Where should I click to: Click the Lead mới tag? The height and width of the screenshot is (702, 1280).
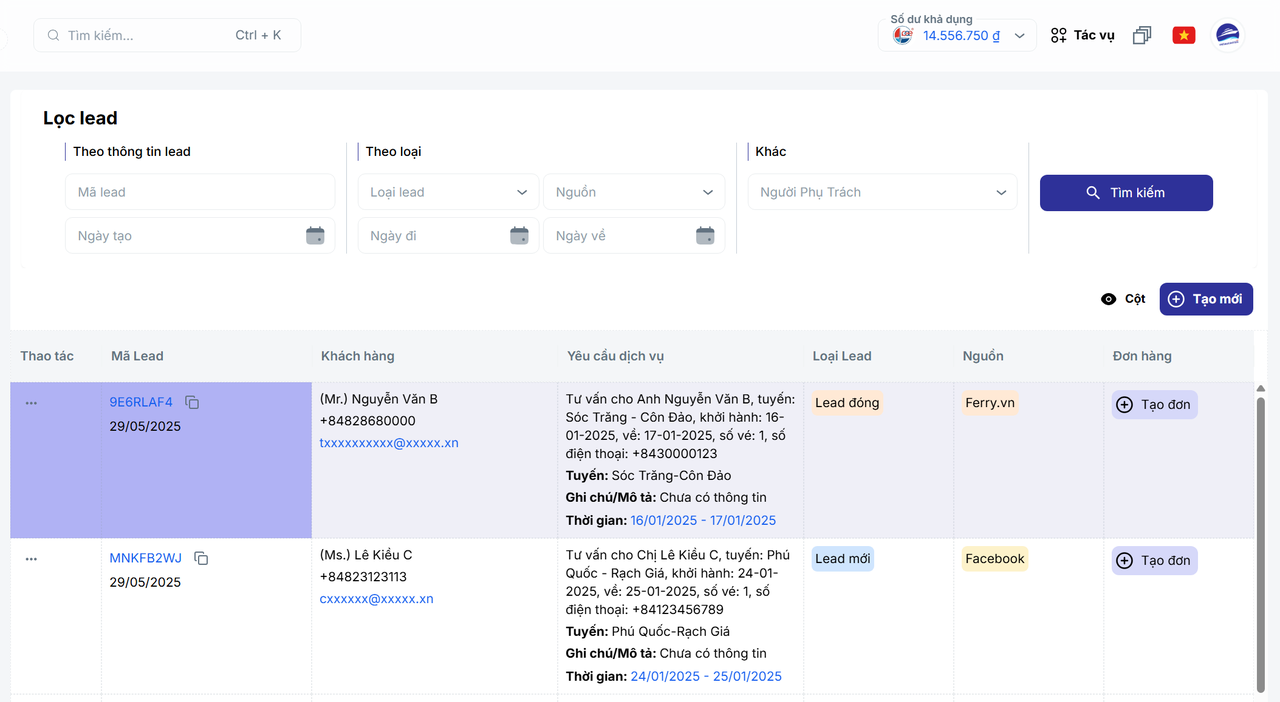click(843, 559)
